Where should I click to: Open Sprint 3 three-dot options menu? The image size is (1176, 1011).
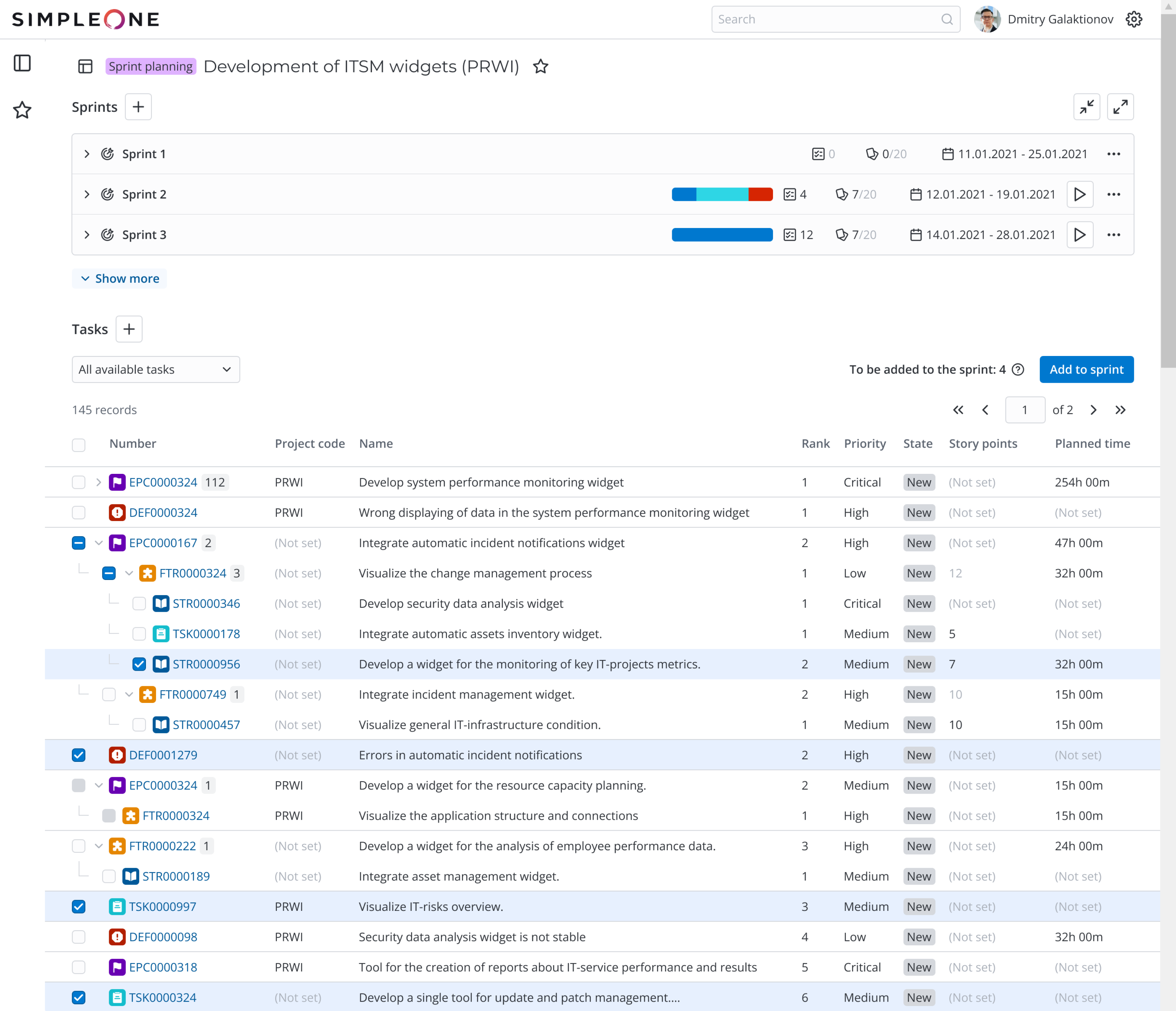[x=1113, y=234]
